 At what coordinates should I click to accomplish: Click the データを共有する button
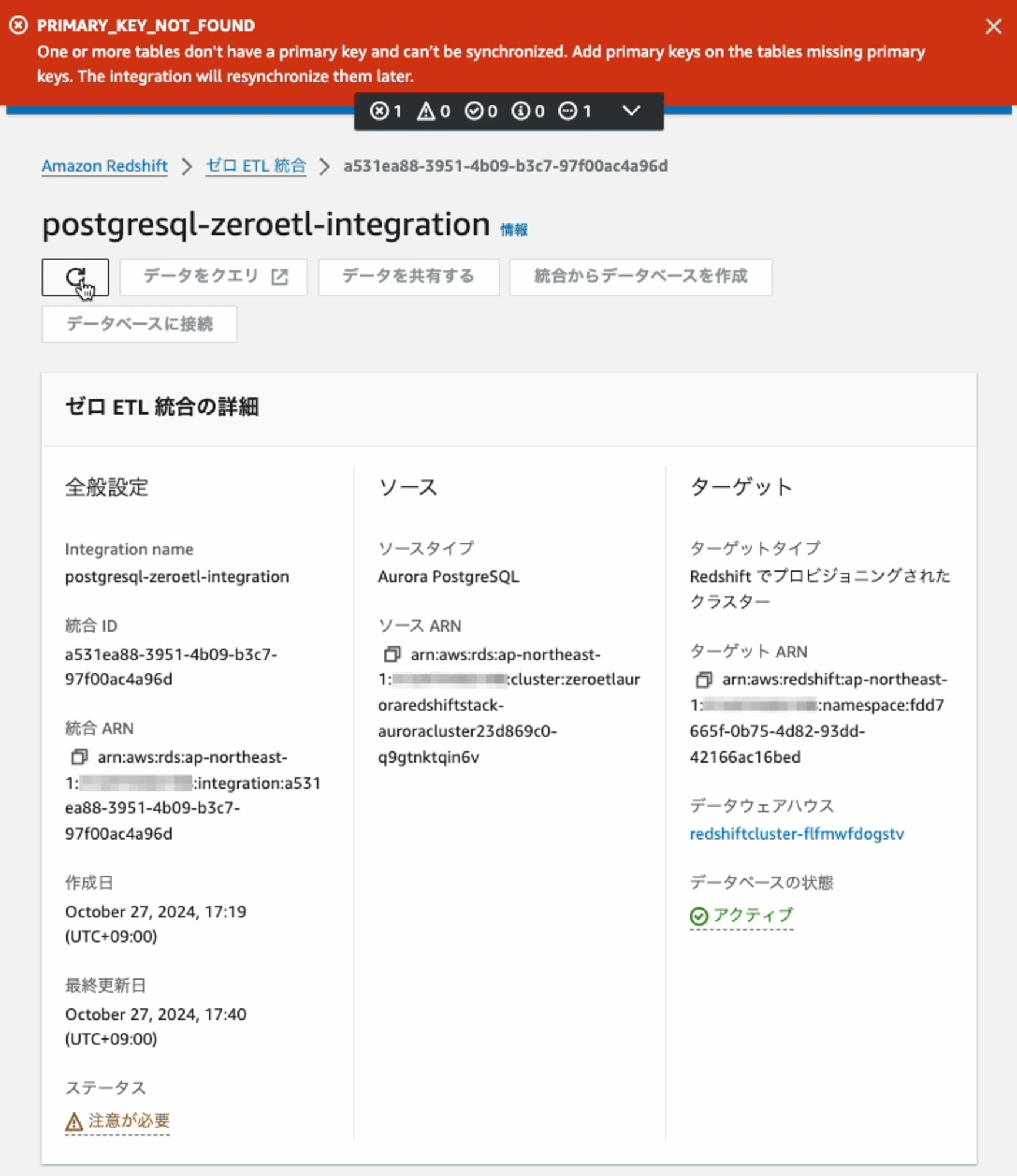tap(409, 277)
